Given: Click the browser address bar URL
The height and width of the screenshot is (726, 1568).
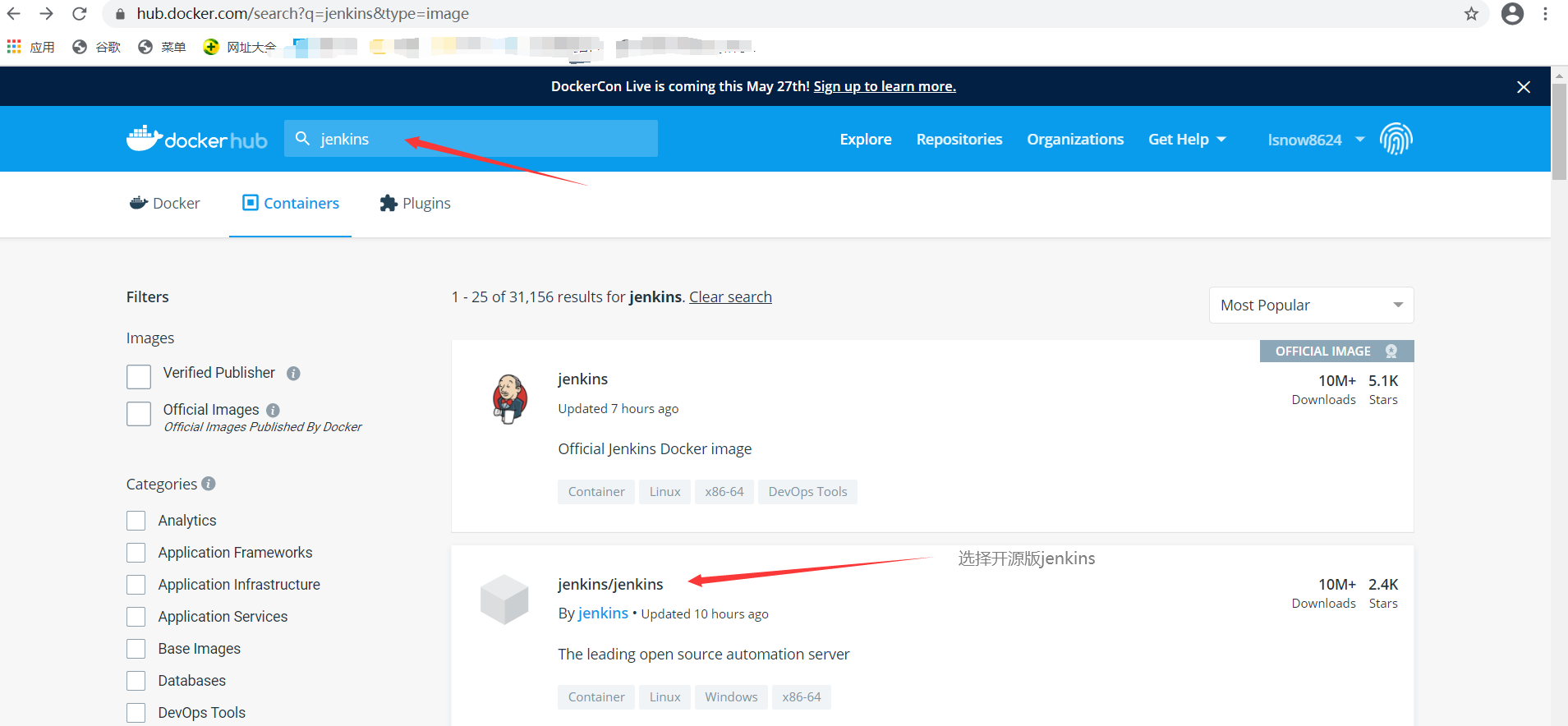Looking at the screenshot, I should [302, 14].
